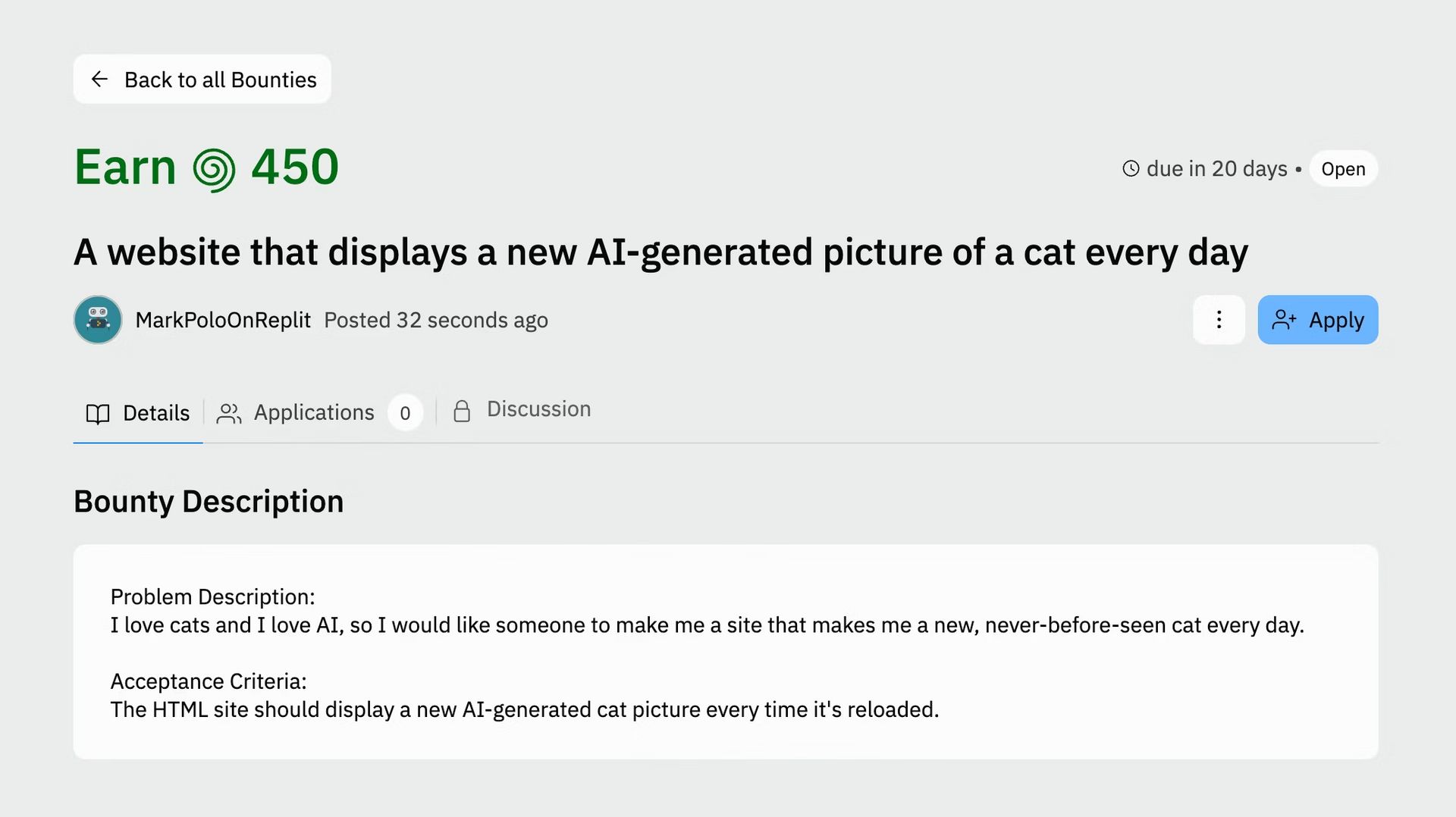The image size is (1456, 817).
Task: Click the lock icon beside Discussion
Action: click(x=462, y=411)
